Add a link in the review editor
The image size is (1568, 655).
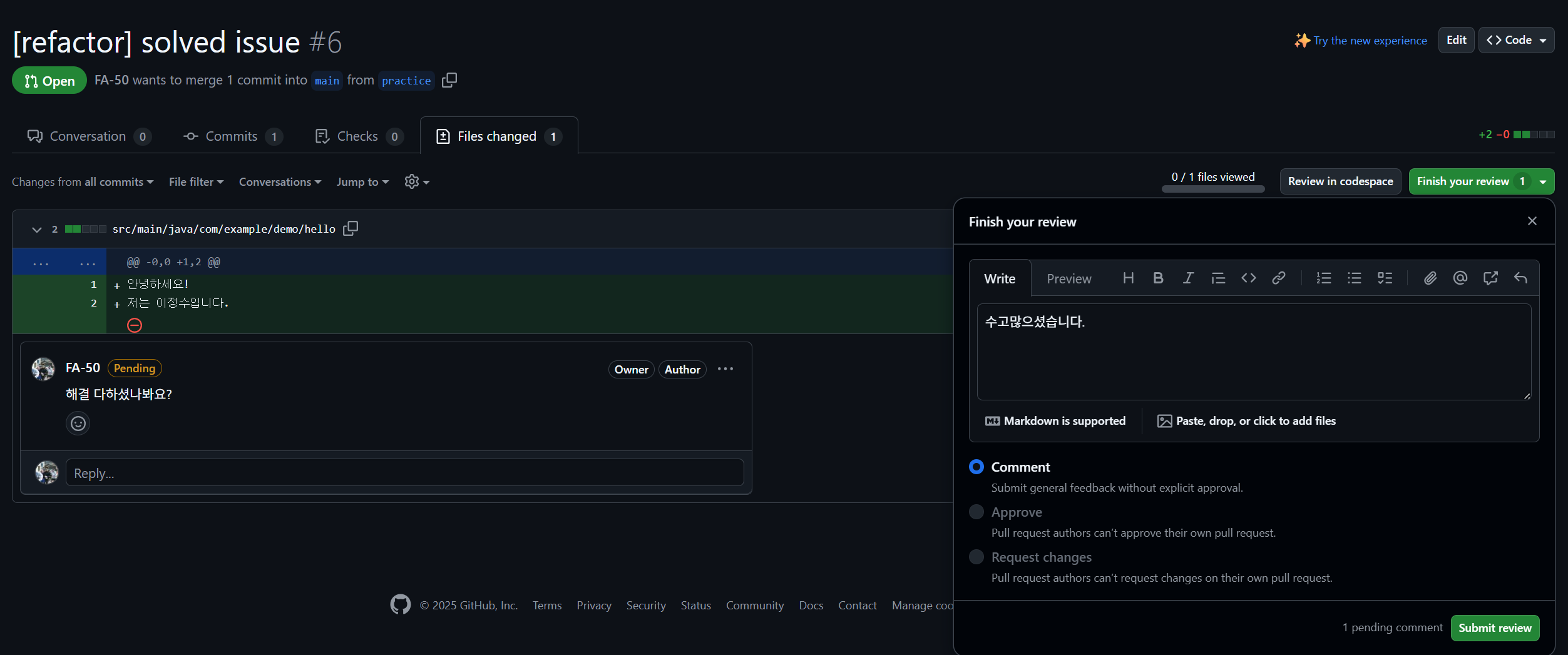(x=1278, y=278)
